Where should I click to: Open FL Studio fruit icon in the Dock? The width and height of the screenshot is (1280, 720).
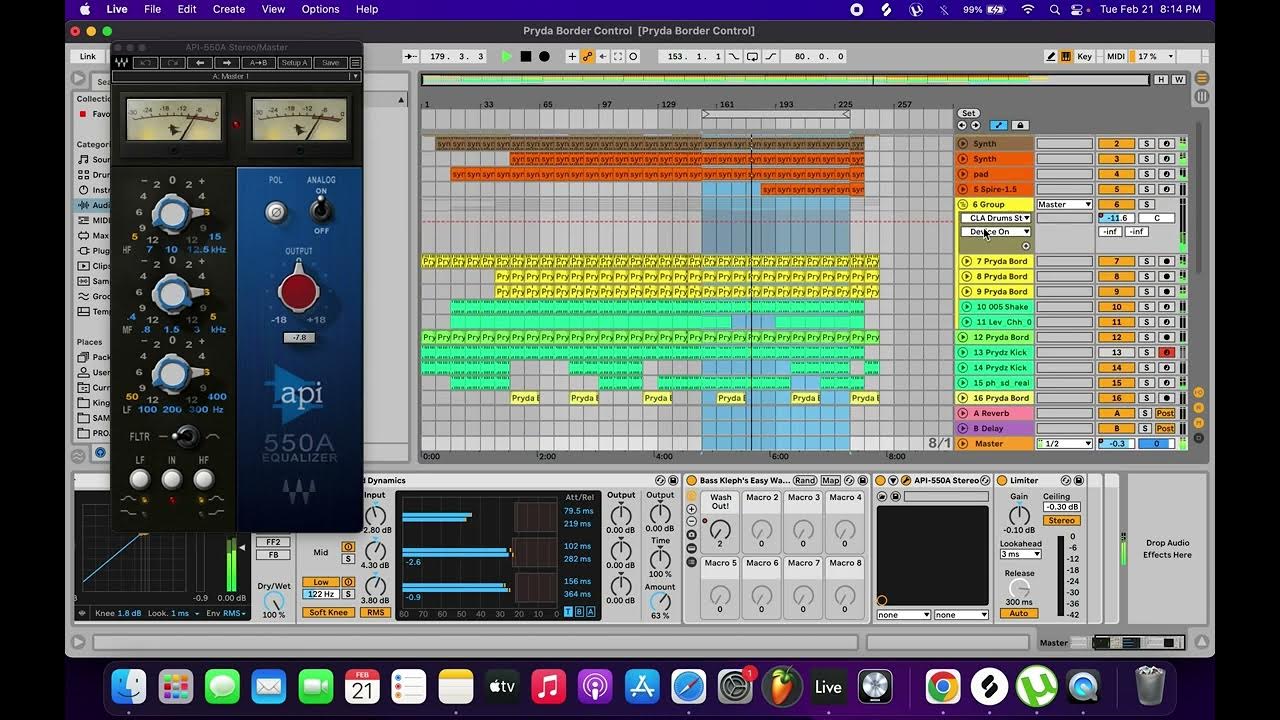tap(782, 687)
